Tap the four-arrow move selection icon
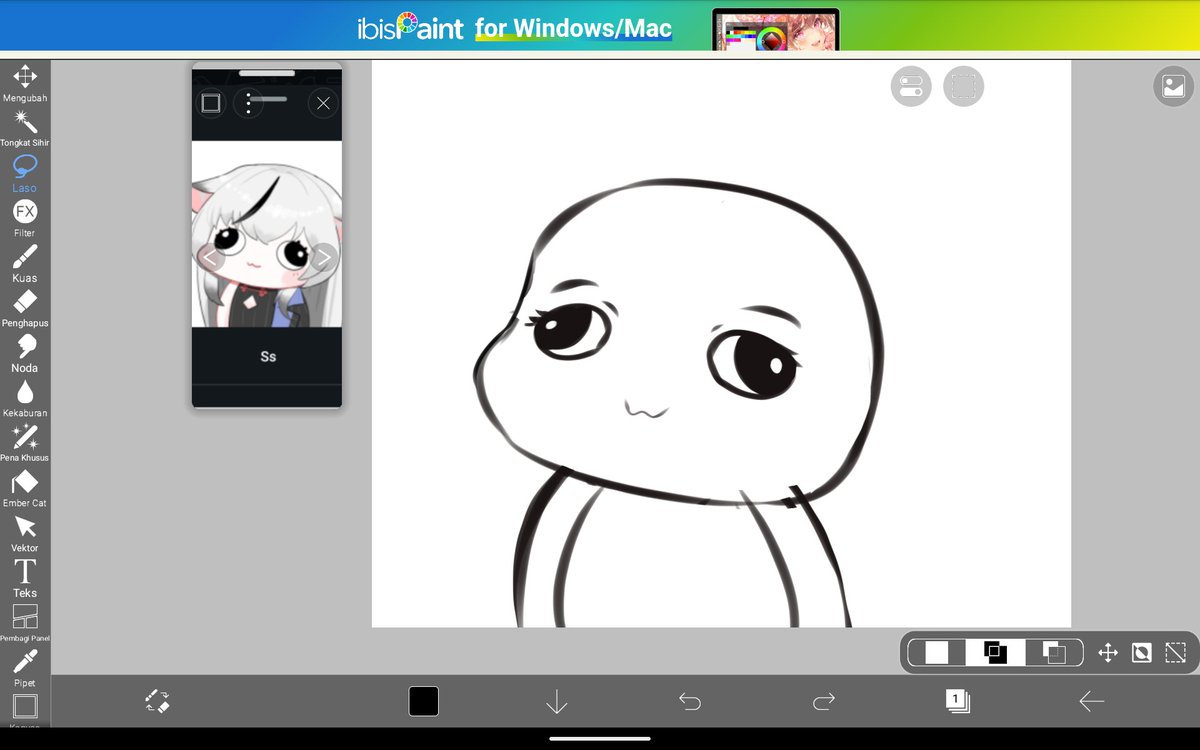1200x750 pixels. point(1108,653)
